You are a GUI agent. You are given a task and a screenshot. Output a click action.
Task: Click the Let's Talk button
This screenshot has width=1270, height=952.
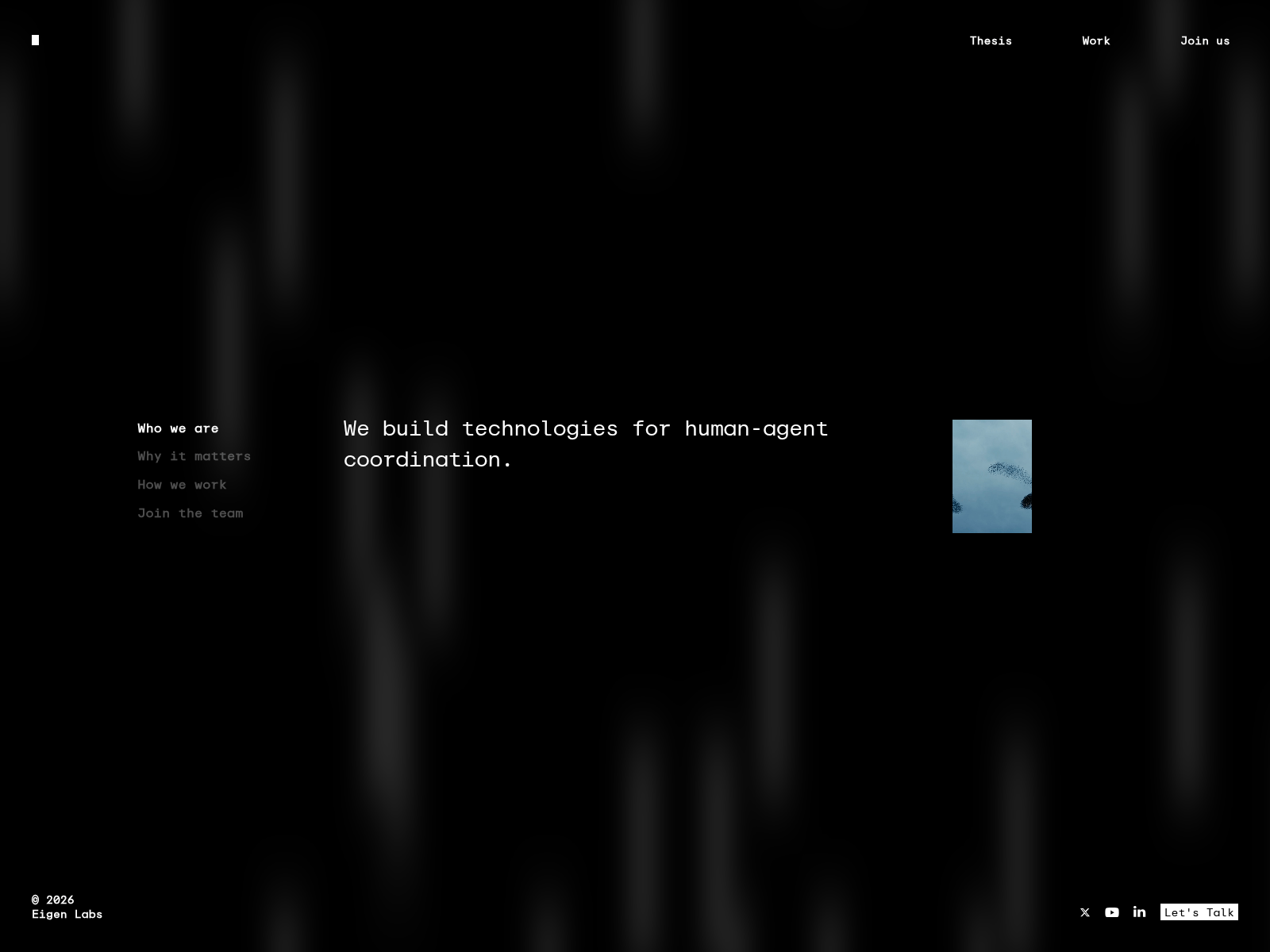(1199, 912)
